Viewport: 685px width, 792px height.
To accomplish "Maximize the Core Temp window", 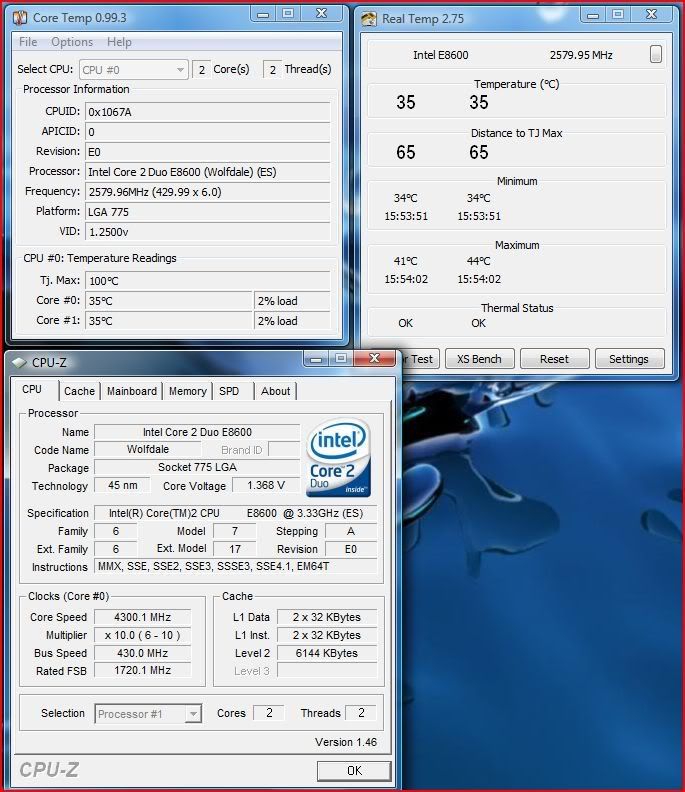I will pyautogui.click(x=288, y=14).
